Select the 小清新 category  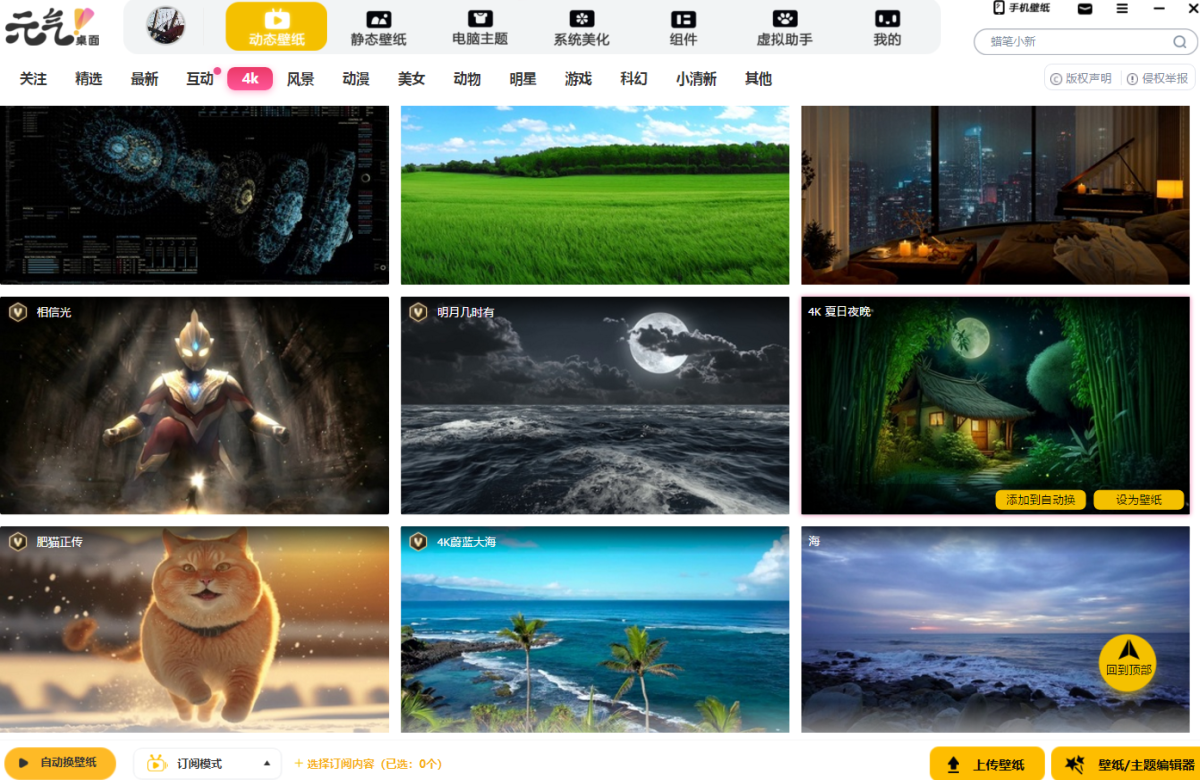coord(696,79)
